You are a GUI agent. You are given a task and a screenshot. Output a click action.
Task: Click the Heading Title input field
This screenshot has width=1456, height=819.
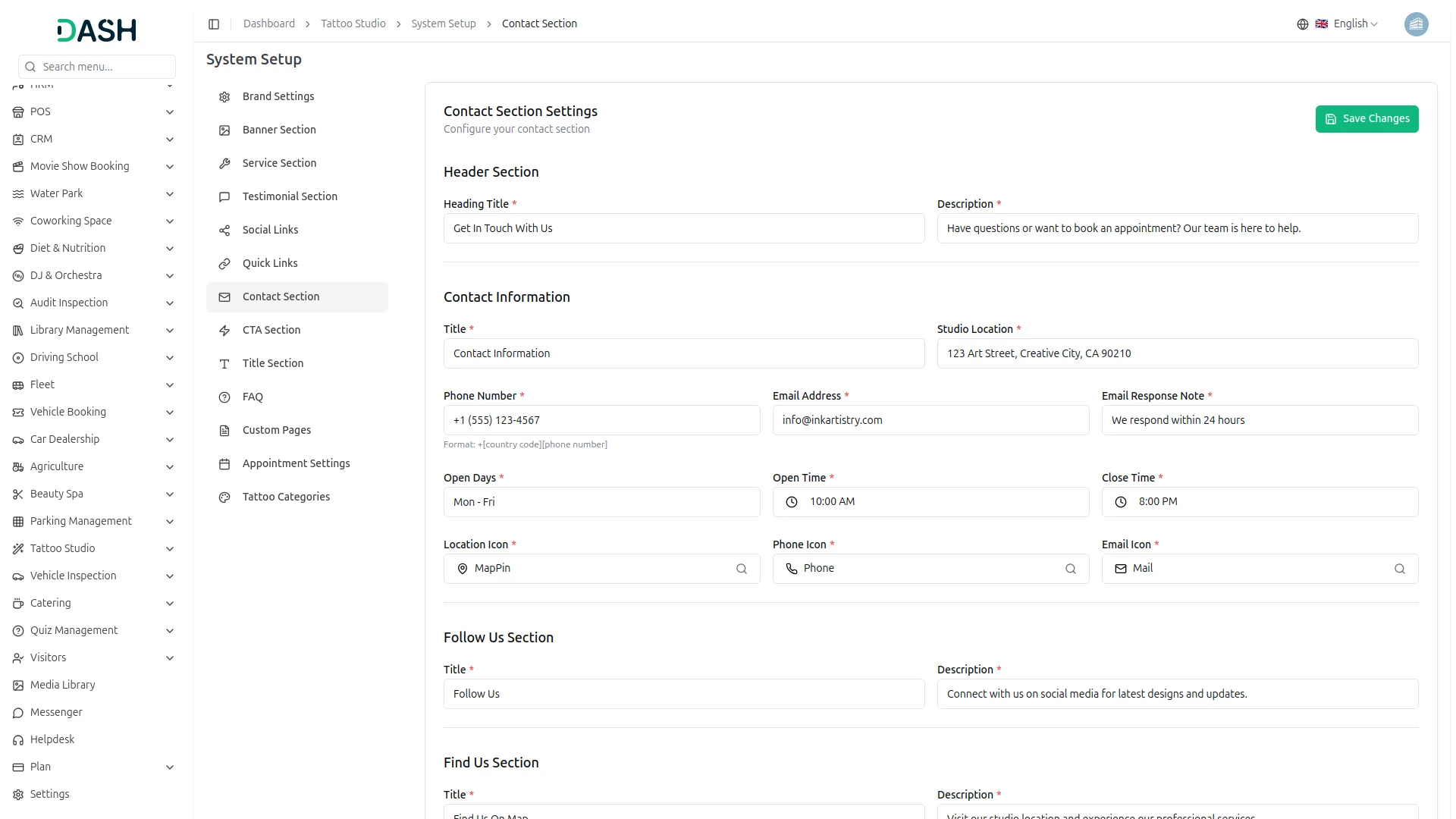tap(683, 228)
